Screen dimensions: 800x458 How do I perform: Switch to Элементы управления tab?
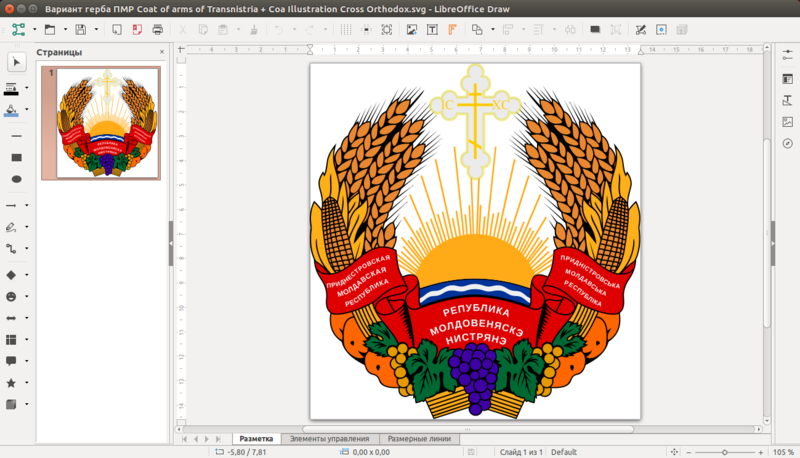point(330,439)
